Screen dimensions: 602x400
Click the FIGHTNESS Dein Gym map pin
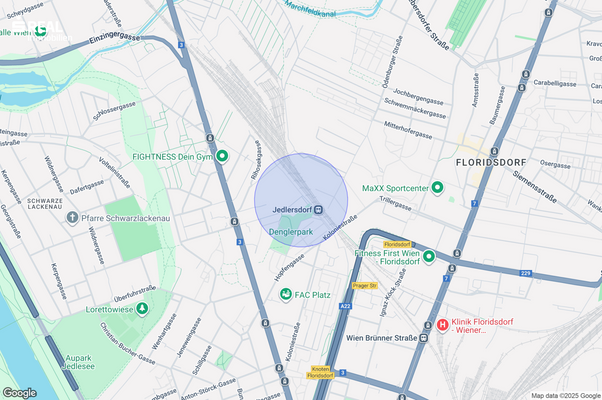click(222, 156)
